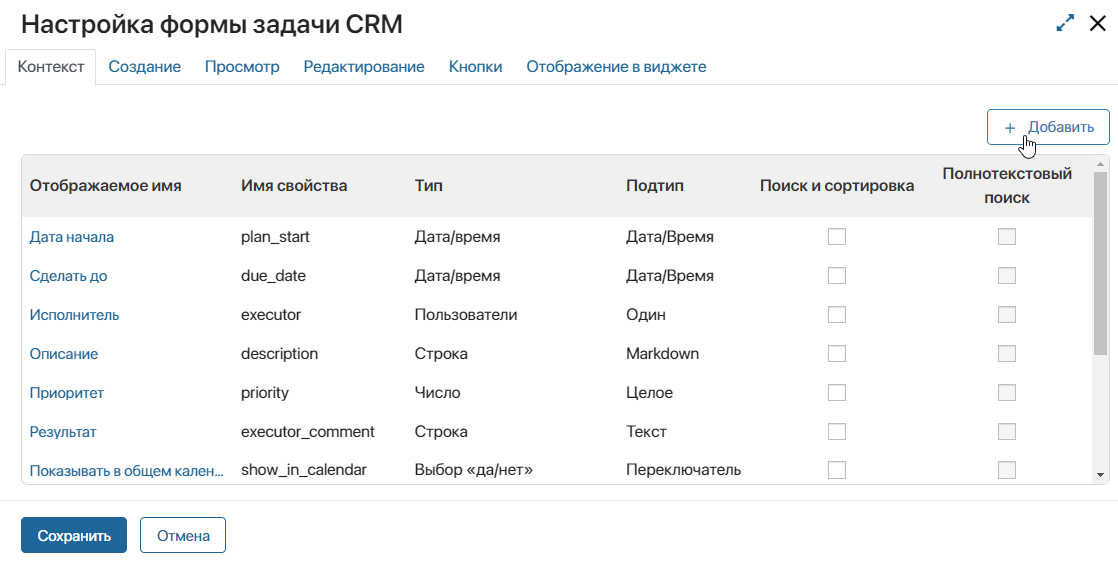
Task: Click the Тип column header
Action: (429, 186)
